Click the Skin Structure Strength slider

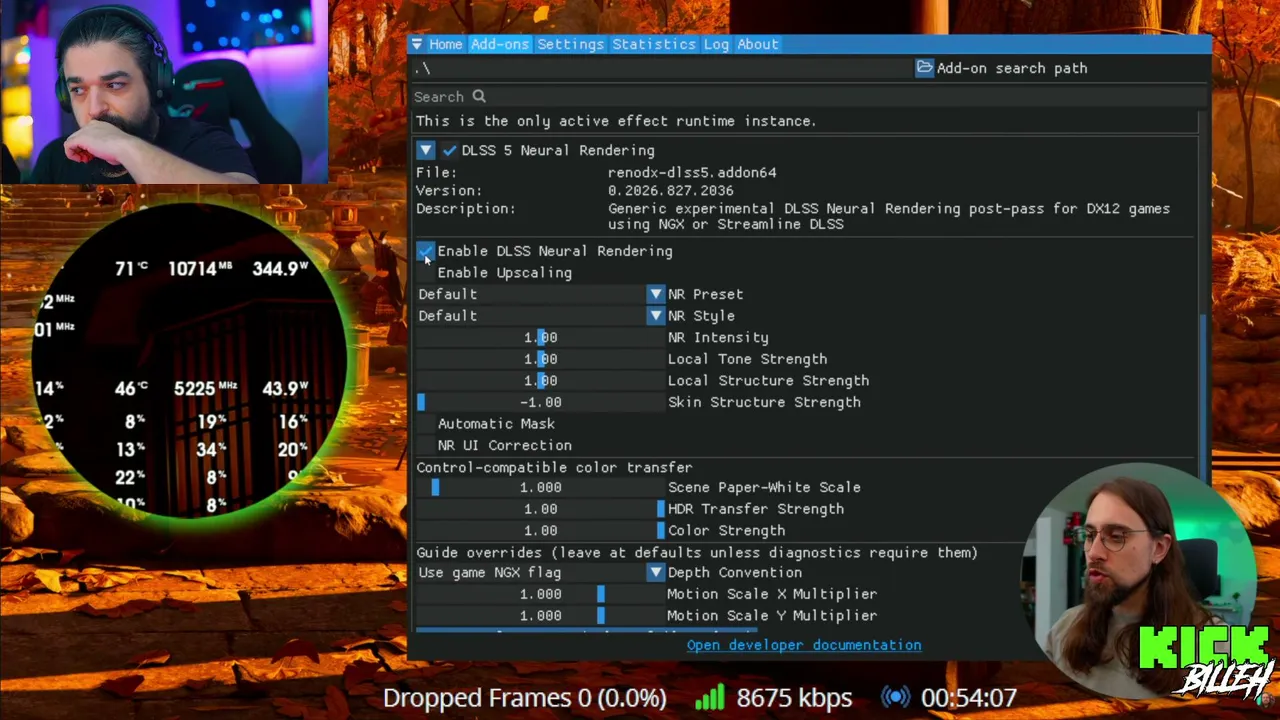pyautogui.click(x=540, y=402)
